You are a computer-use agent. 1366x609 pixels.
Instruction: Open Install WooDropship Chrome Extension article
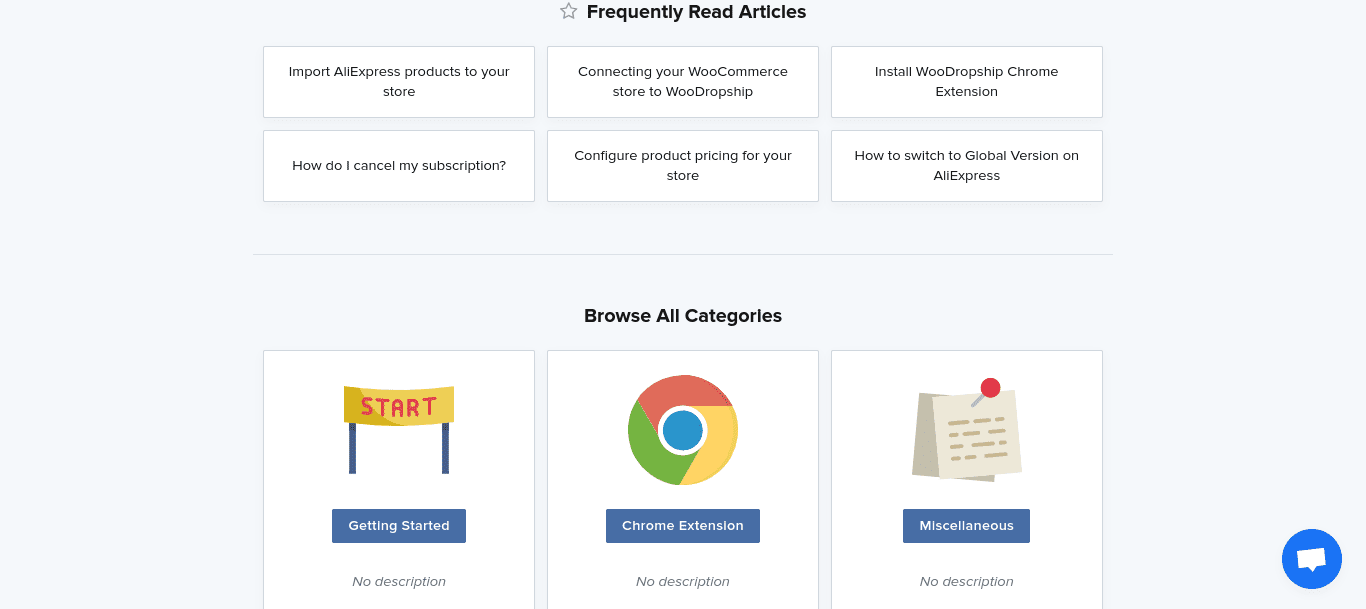(967, 82)
